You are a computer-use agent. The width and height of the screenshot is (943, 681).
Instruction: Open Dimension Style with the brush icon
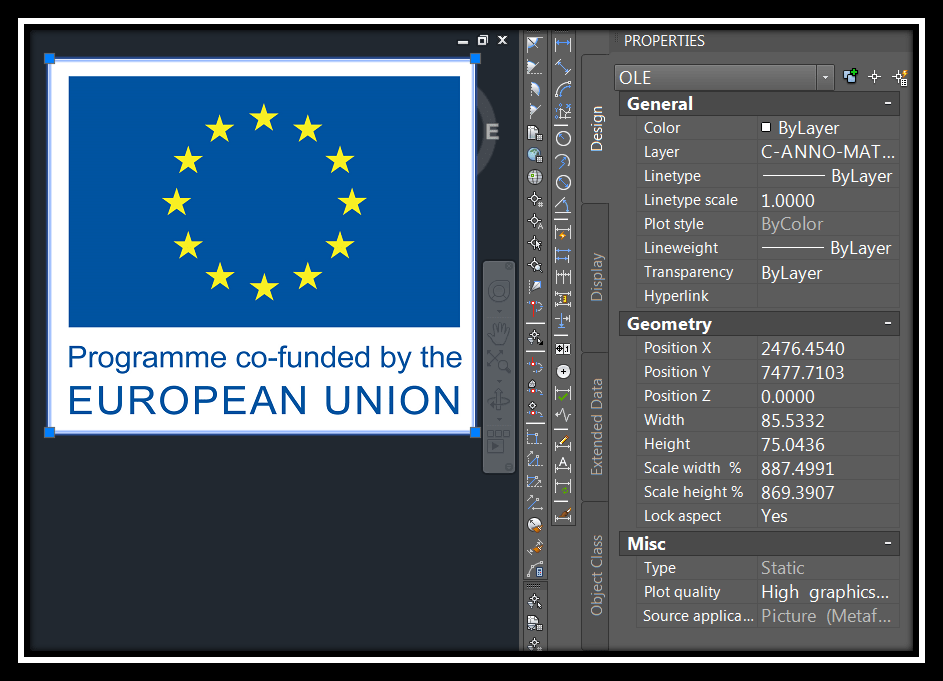tap(563, 515)
